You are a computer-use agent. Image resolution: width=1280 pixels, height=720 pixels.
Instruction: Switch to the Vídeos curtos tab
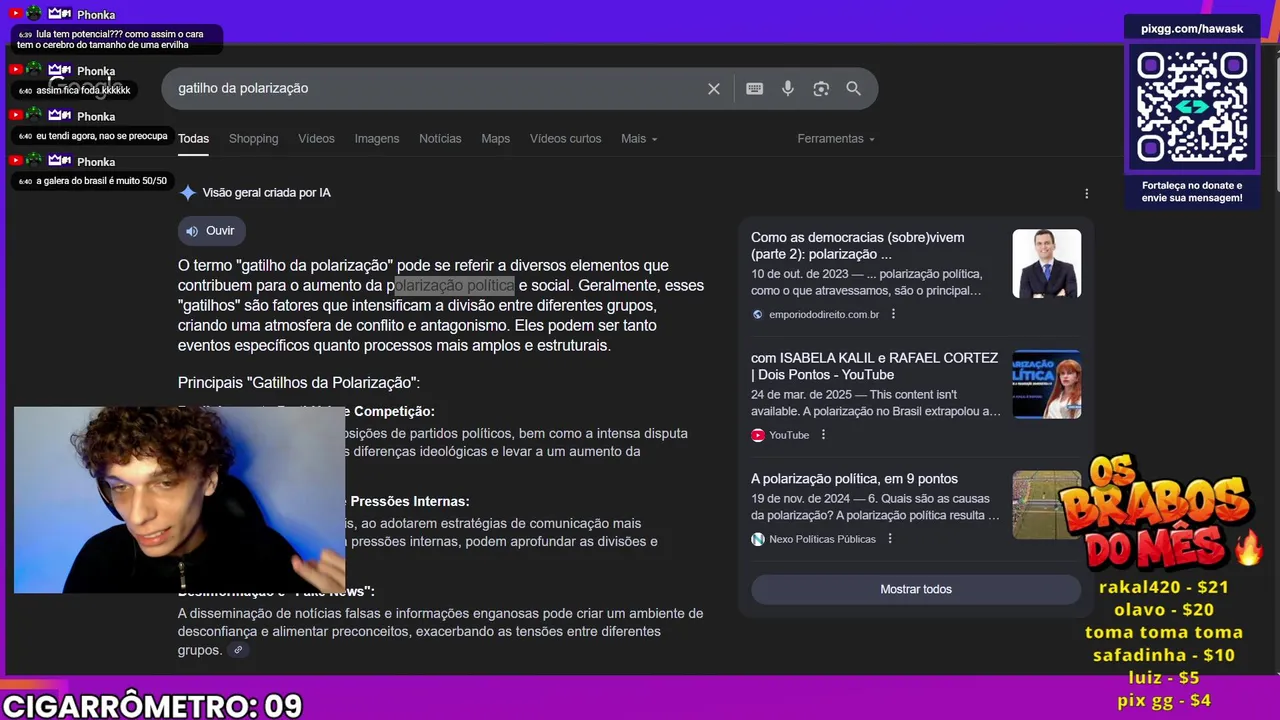tap(565, 139)
